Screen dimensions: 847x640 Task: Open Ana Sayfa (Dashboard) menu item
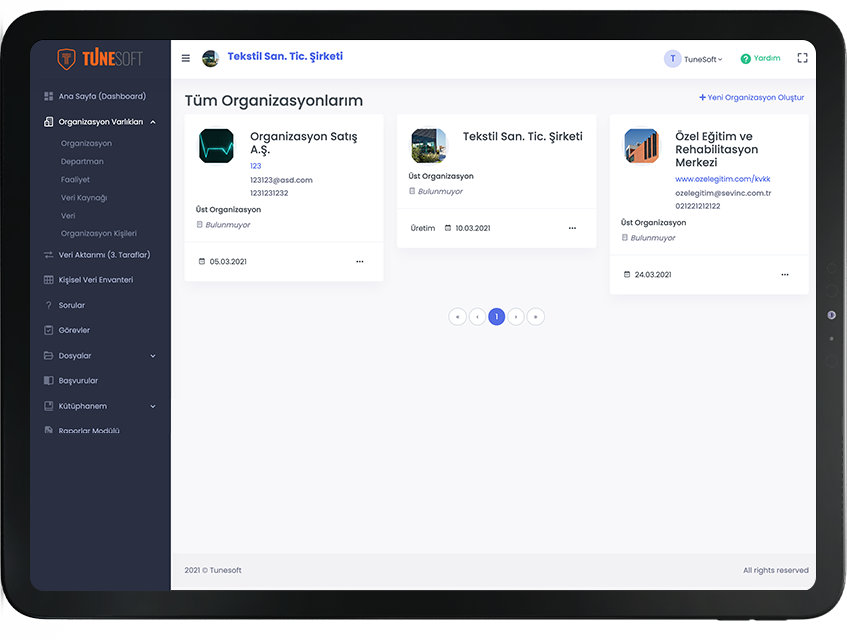pos(102,96)
